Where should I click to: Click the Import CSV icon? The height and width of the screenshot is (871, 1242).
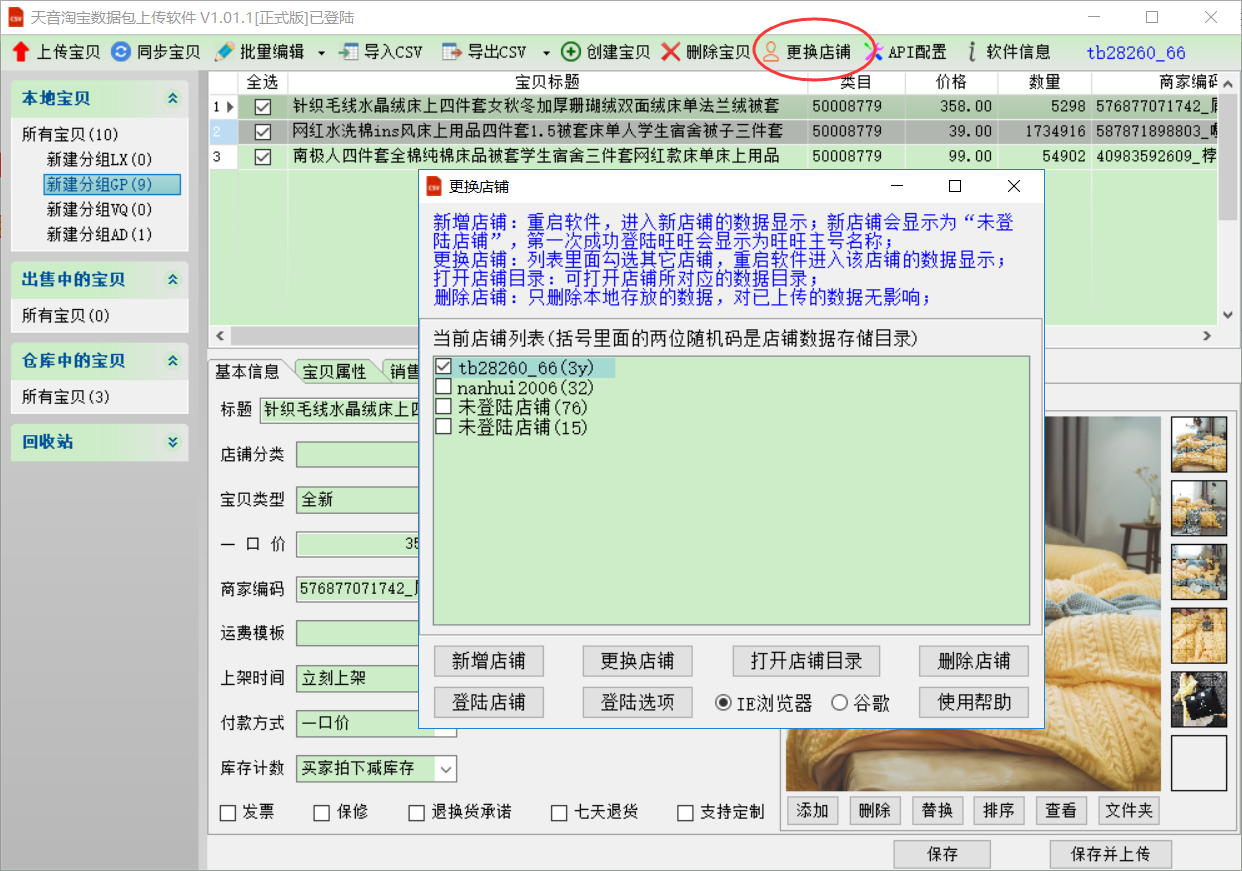click(x=349, y=52)
